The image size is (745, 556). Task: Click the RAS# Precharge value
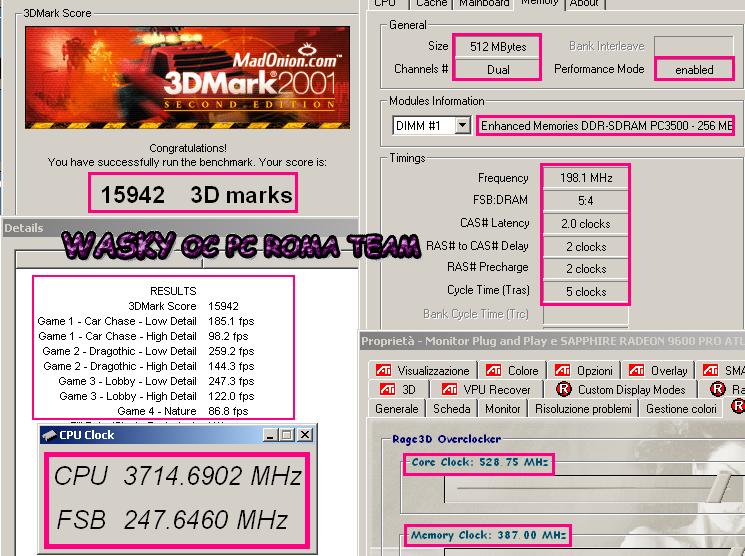tap(585, 269)
